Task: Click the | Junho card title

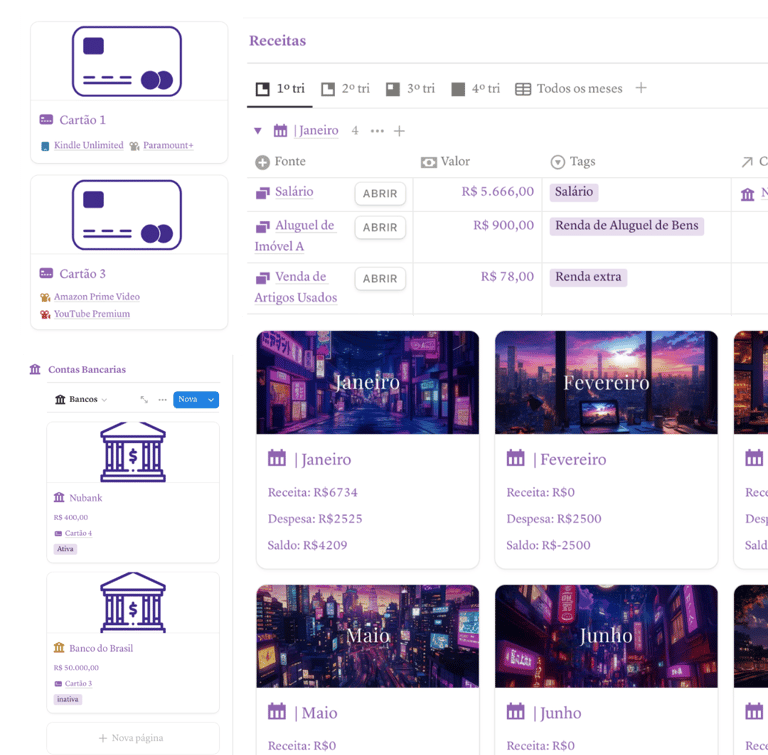Action: [557, 713]
